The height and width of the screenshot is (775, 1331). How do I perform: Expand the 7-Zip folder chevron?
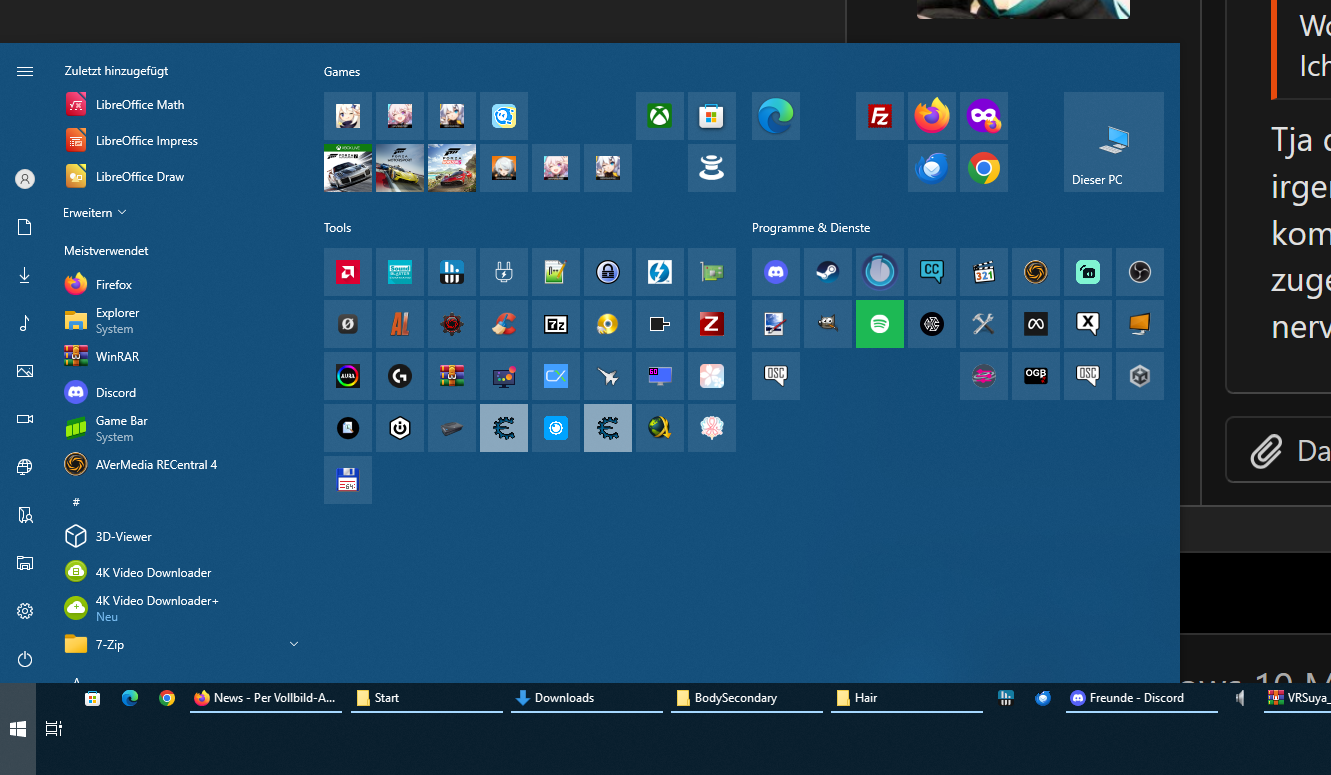click(x=294, y=644)
